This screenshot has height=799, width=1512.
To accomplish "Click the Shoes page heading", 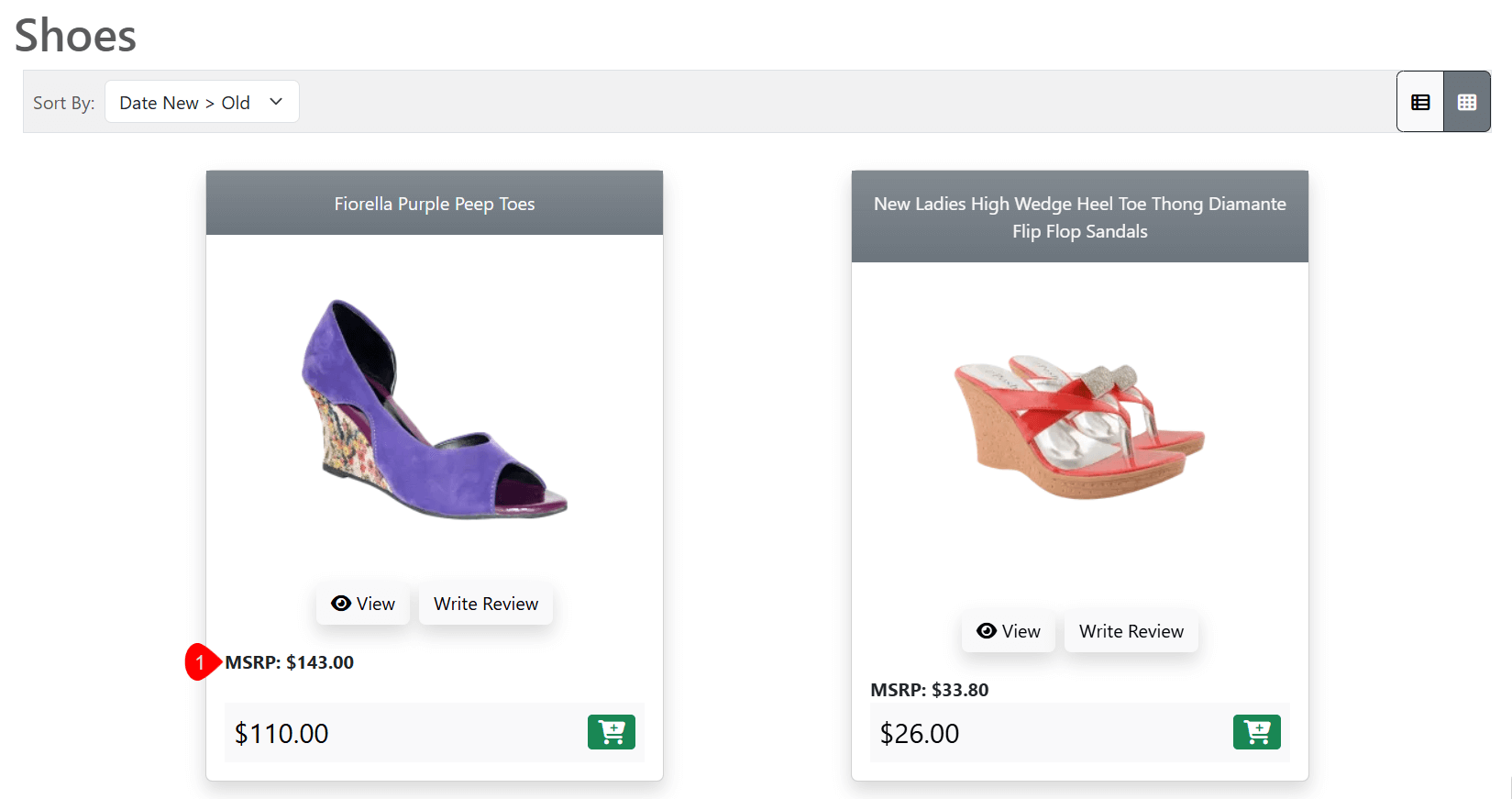I will [x=75, y=36].
